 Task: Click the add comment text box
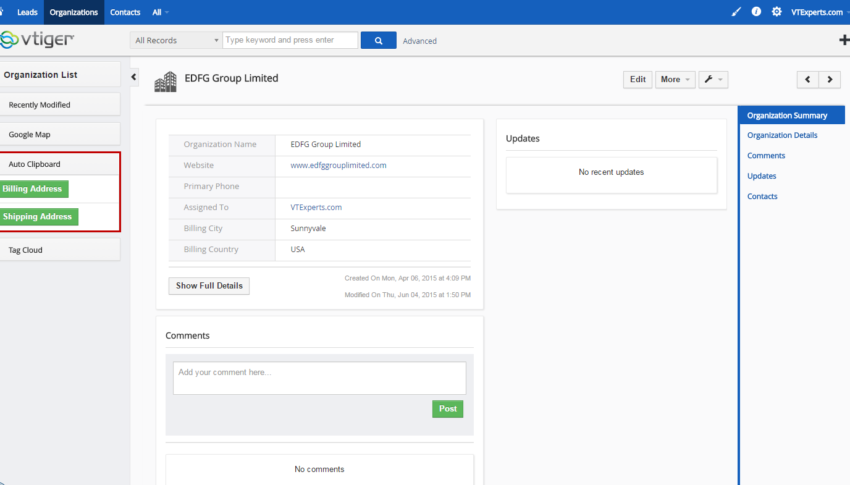pyautogui.click(x=319, y=378)
